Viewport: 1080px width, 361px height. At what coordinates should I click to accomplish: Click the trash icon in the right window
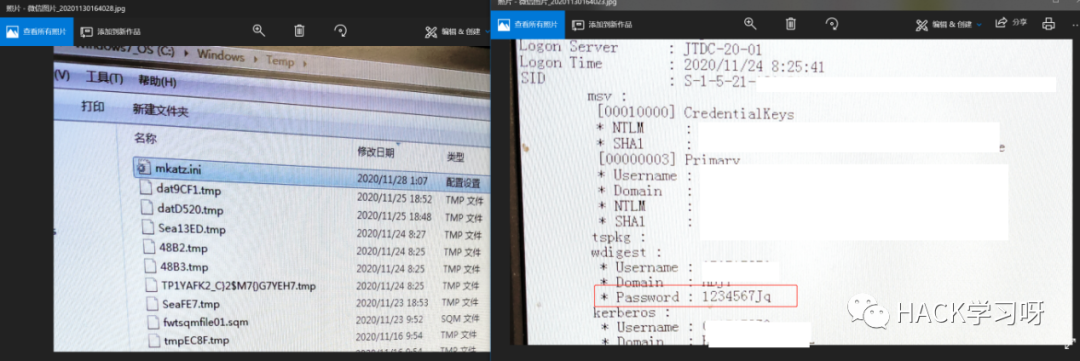(791, 24)
